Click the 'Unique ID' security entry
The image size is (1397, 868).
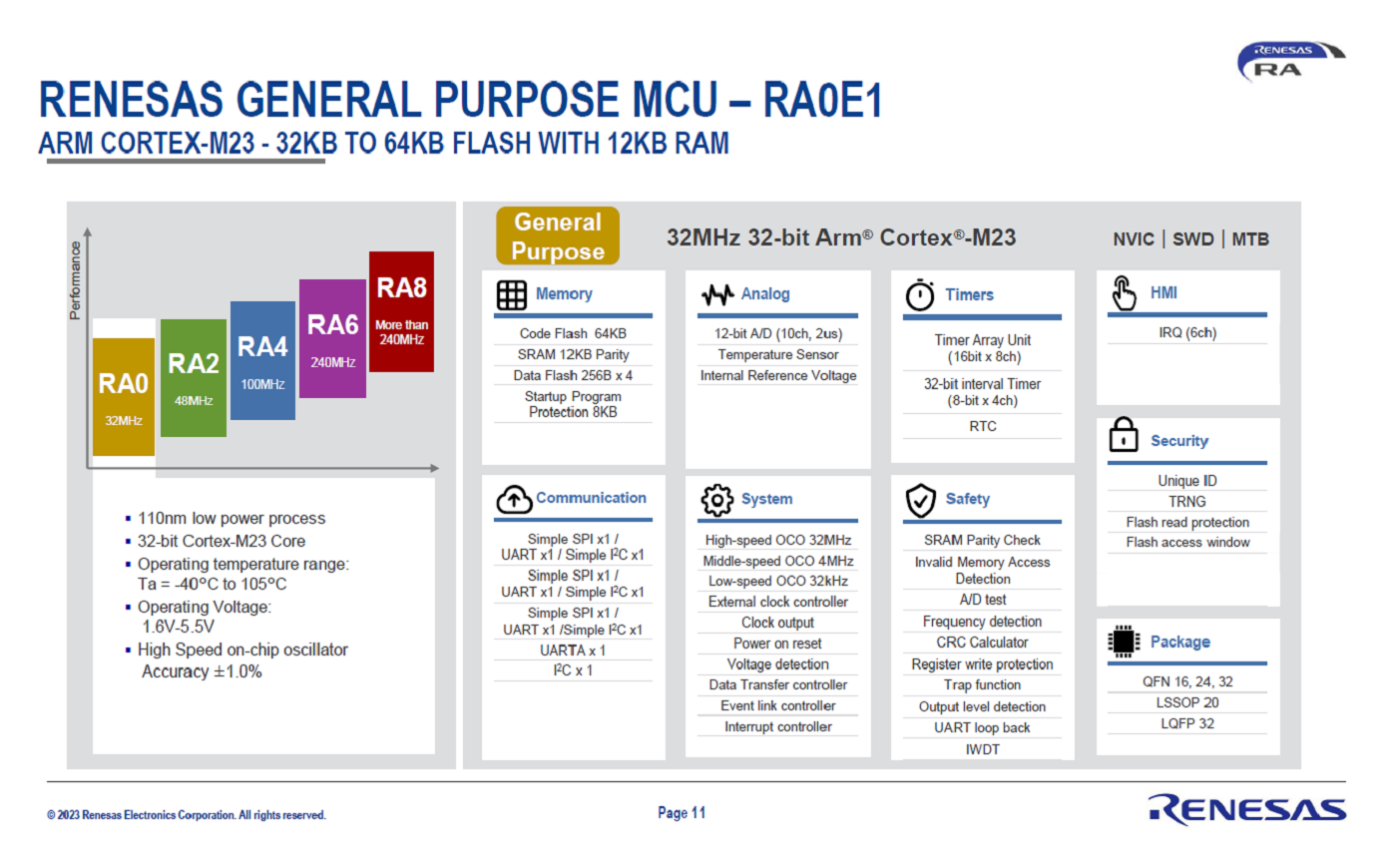(x=1187, y=481)
